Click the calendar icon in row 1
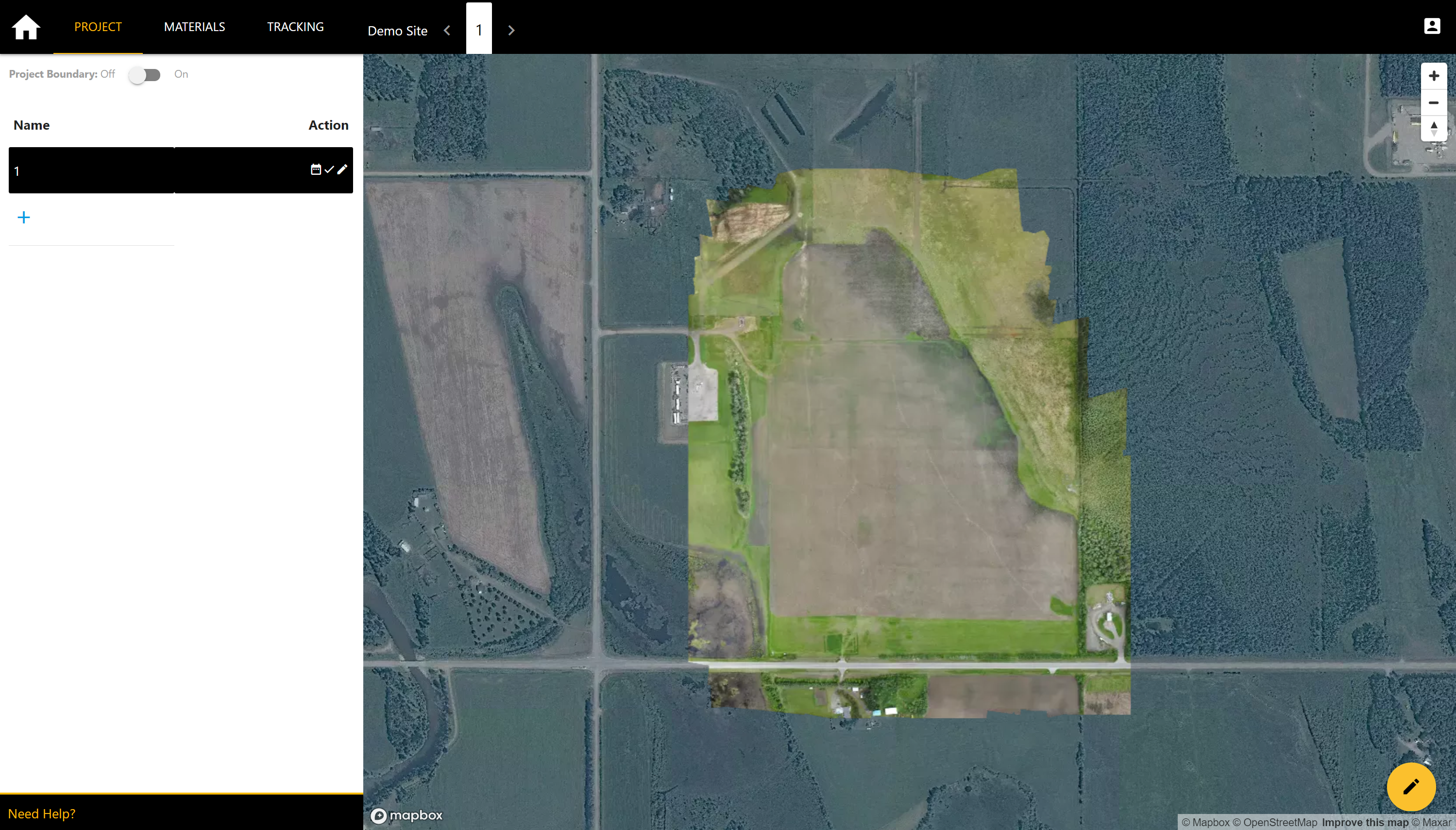1456x830 pixels. pyautogui.click(x=316, y=169)
